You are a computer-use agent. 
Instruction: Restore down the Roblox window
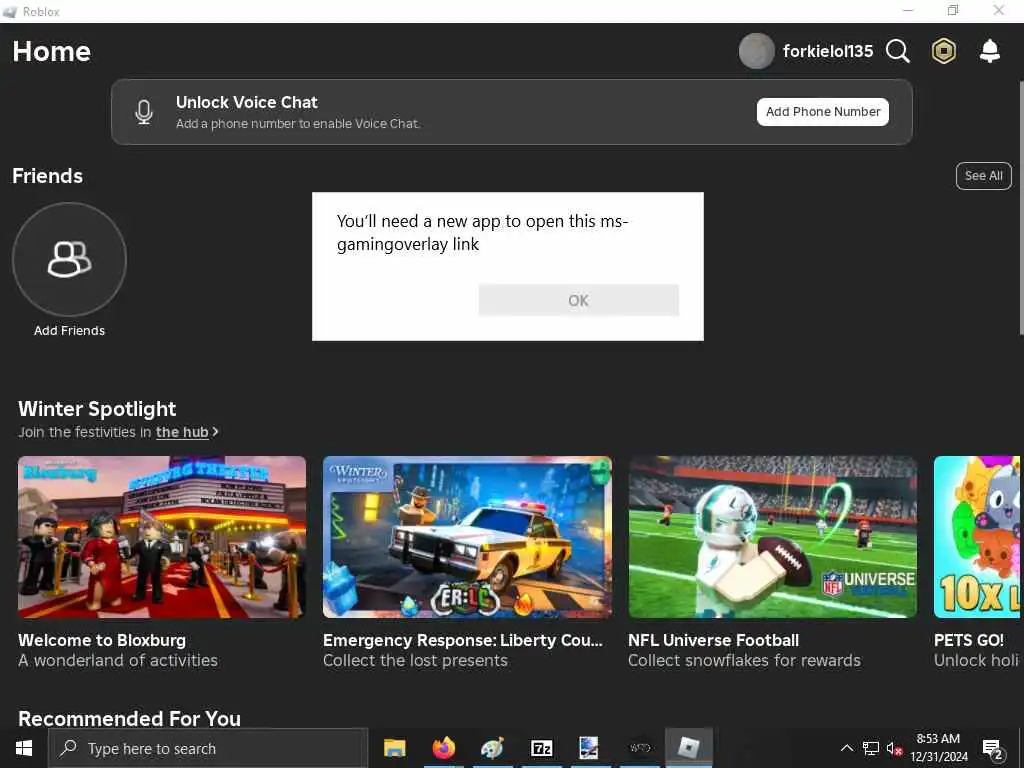953,10
